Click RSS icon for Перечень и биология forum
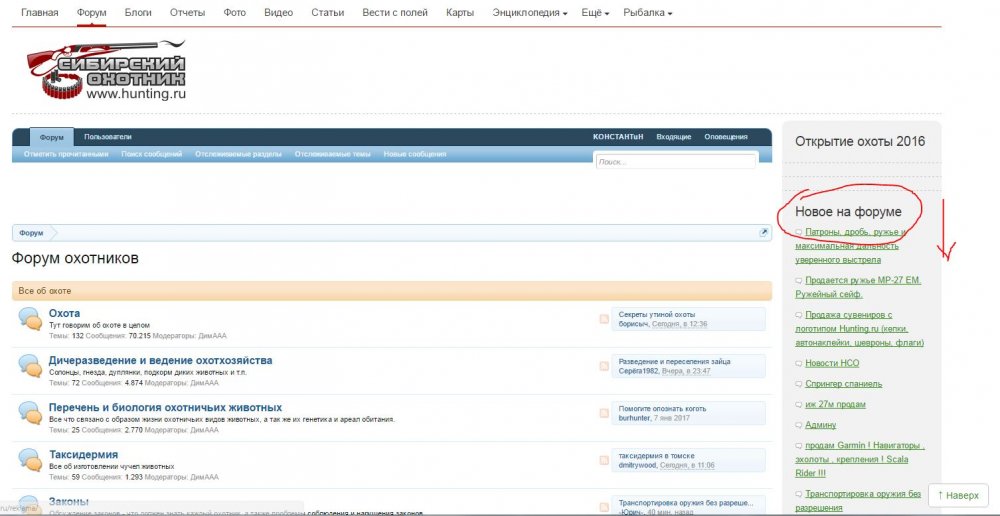 pos(604,412)
